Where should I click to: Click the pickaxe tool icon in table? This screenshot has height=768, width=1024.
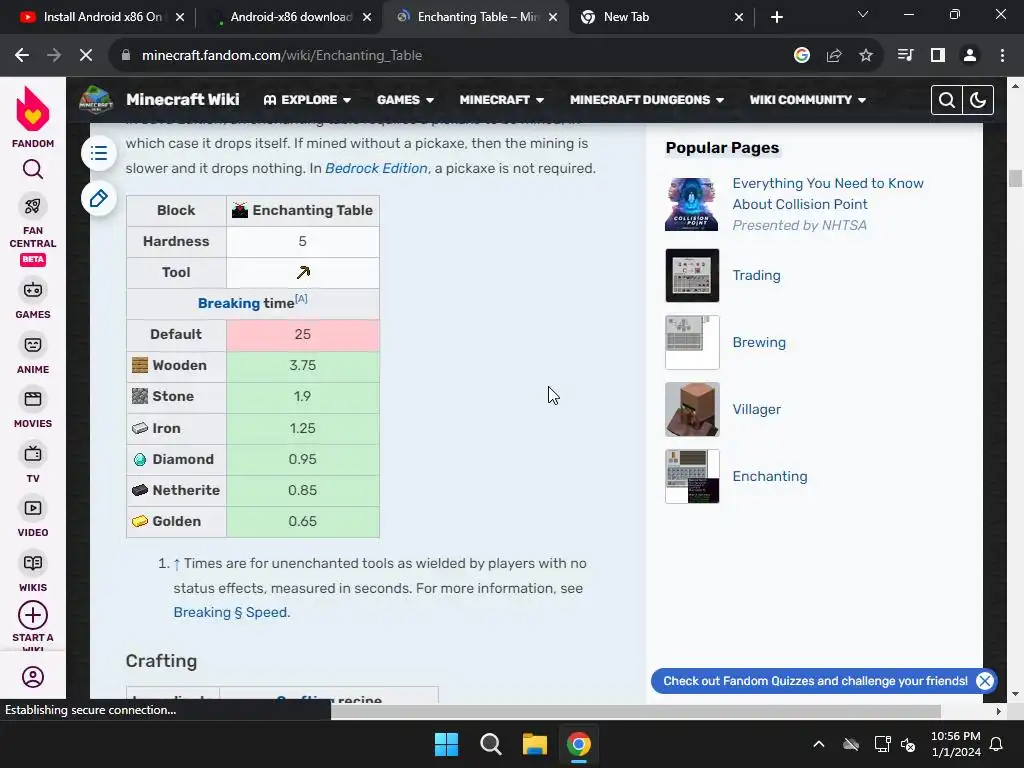[303, 272]
